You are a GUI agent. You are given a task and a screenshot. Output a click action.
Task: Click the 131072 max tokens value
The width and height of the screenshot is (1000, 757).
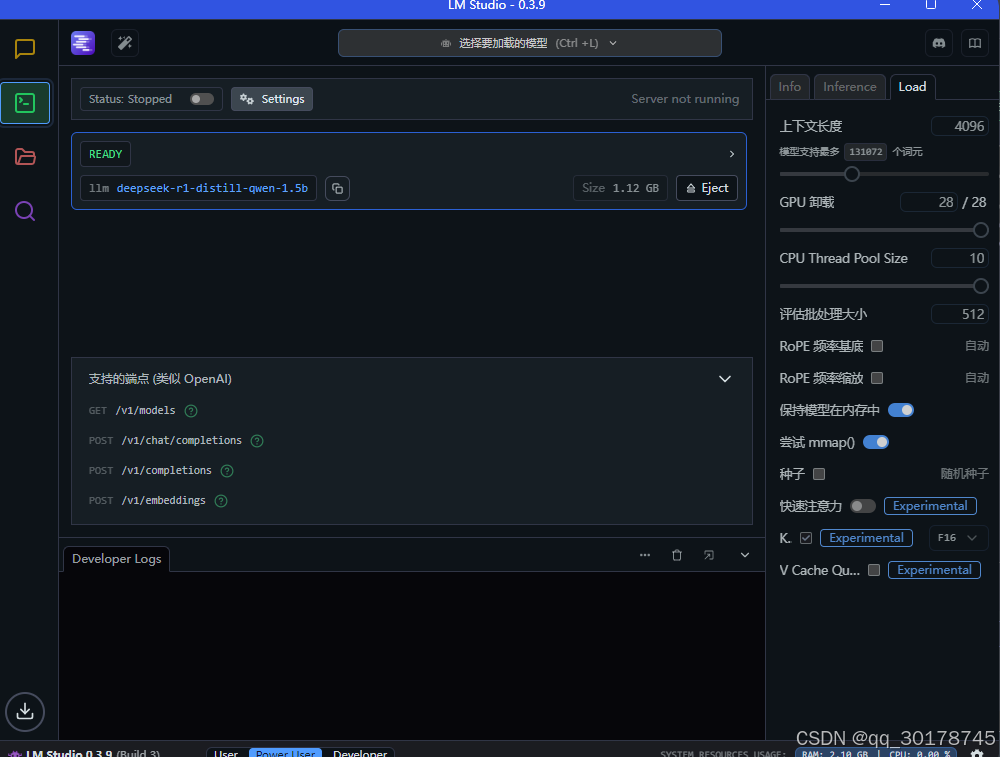pos(865,152)
